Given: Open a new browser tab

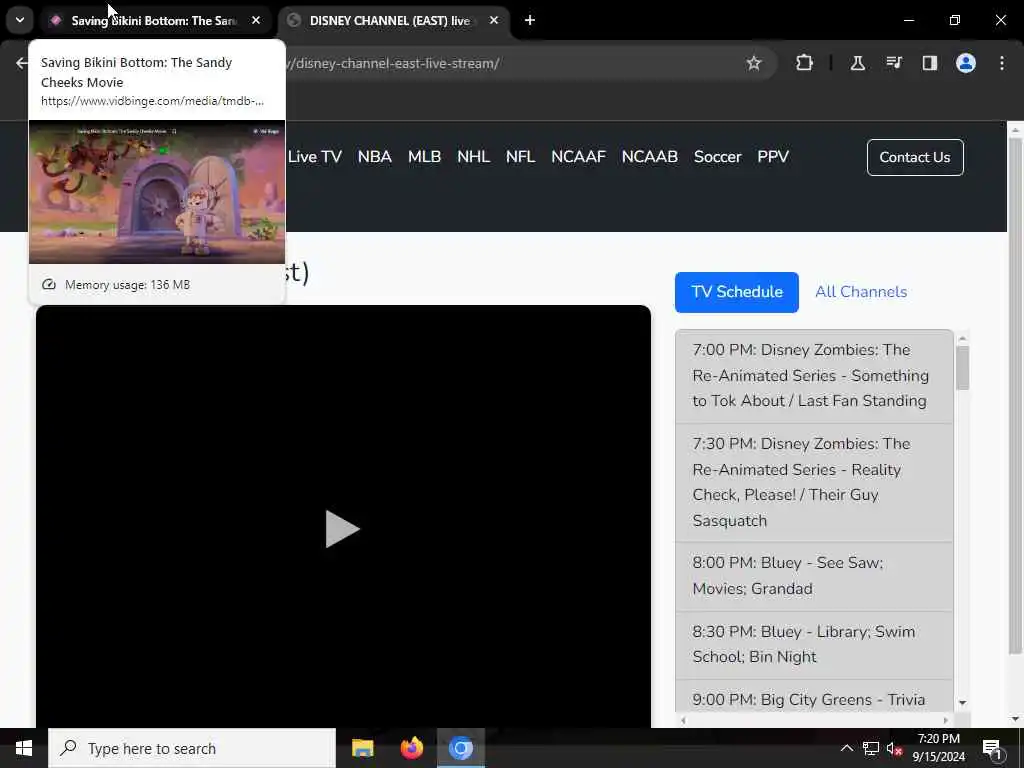Looking at the screenshot, I should [x=530, y=20].
